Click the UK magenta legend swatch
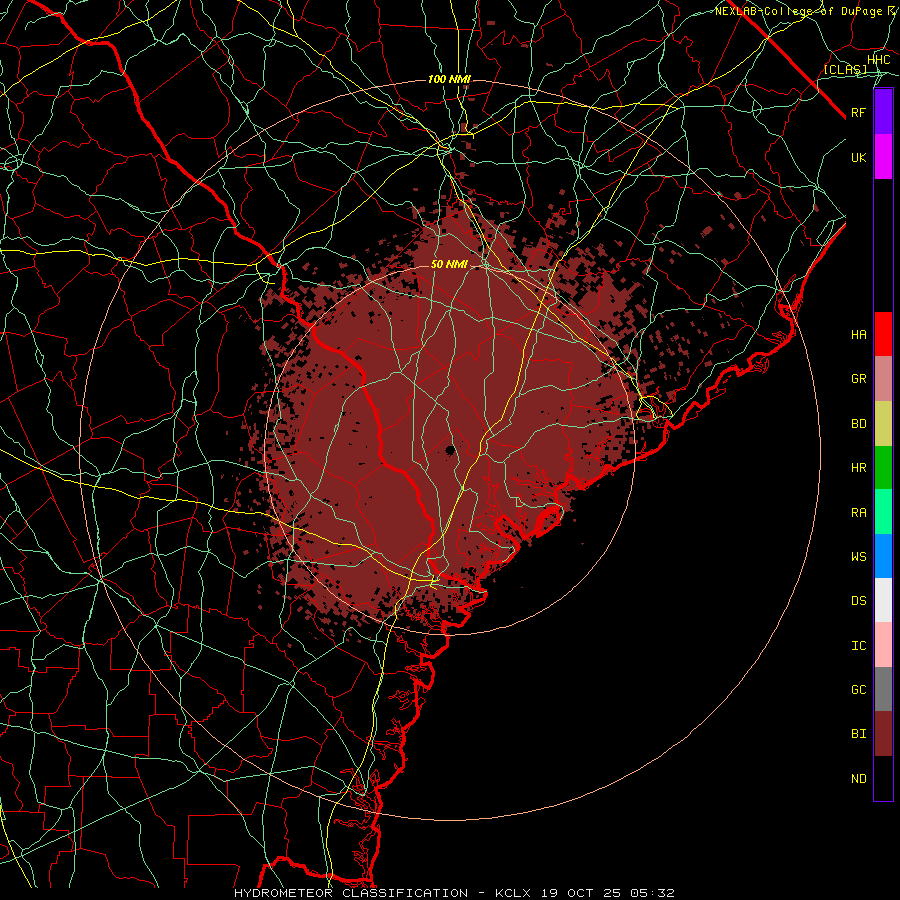 coord(883,157)
